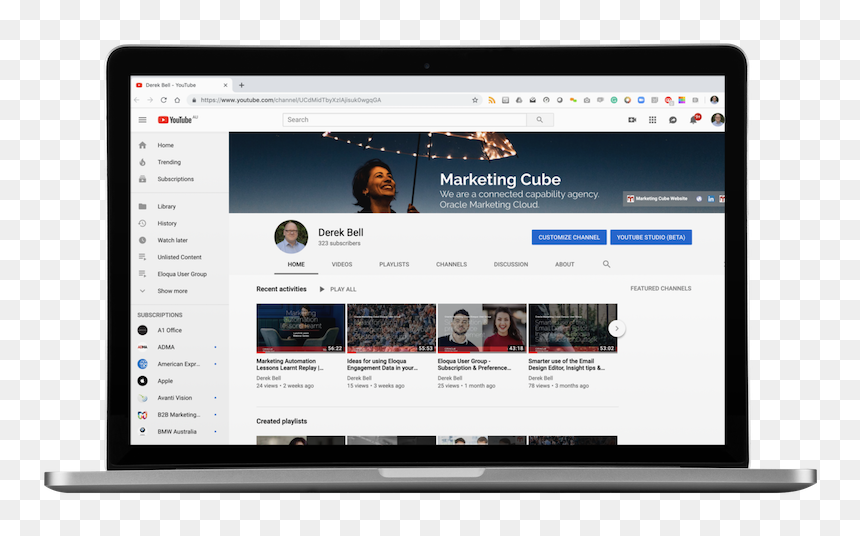Open YouTube Studio (Beta) button
This screenshot has height=536, width=860.
pos(651,237)
